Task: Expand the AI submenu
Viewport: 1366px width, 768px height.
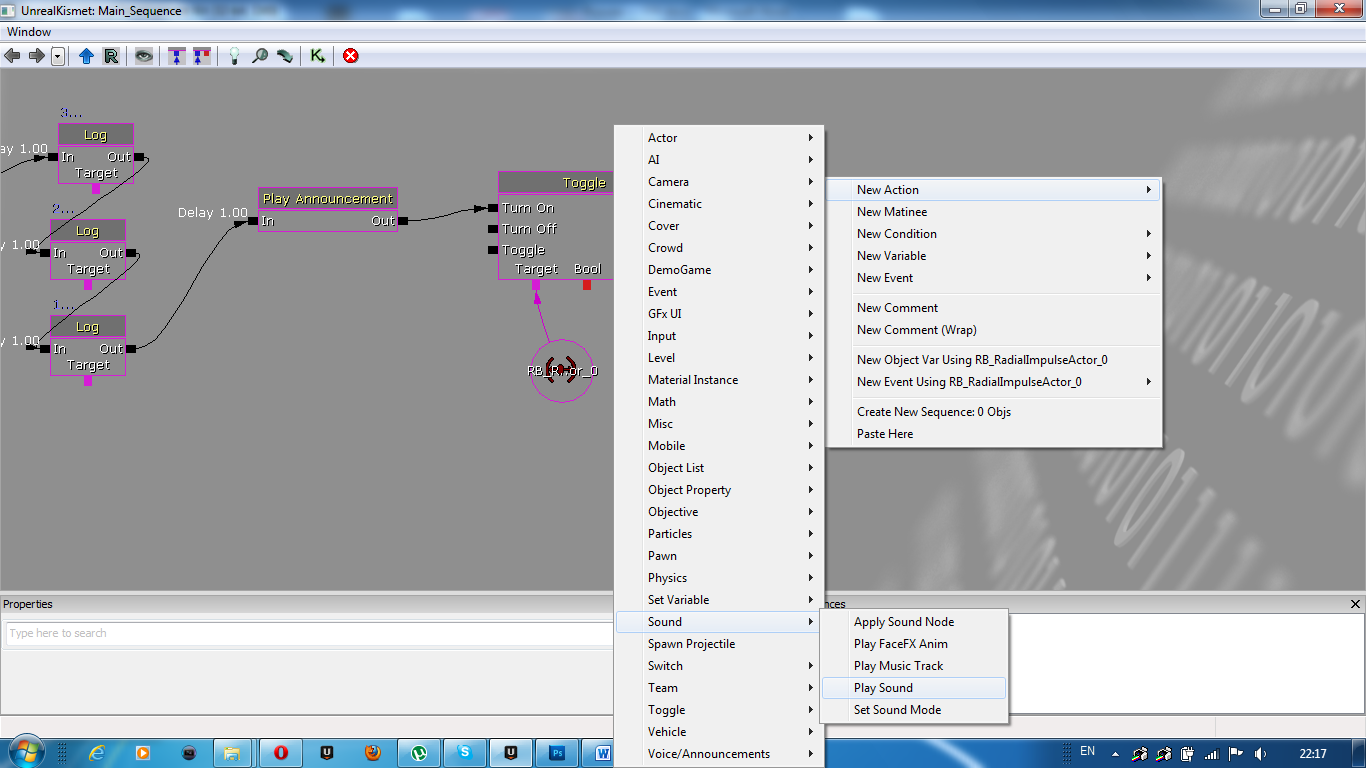Action: coord(719,160)
